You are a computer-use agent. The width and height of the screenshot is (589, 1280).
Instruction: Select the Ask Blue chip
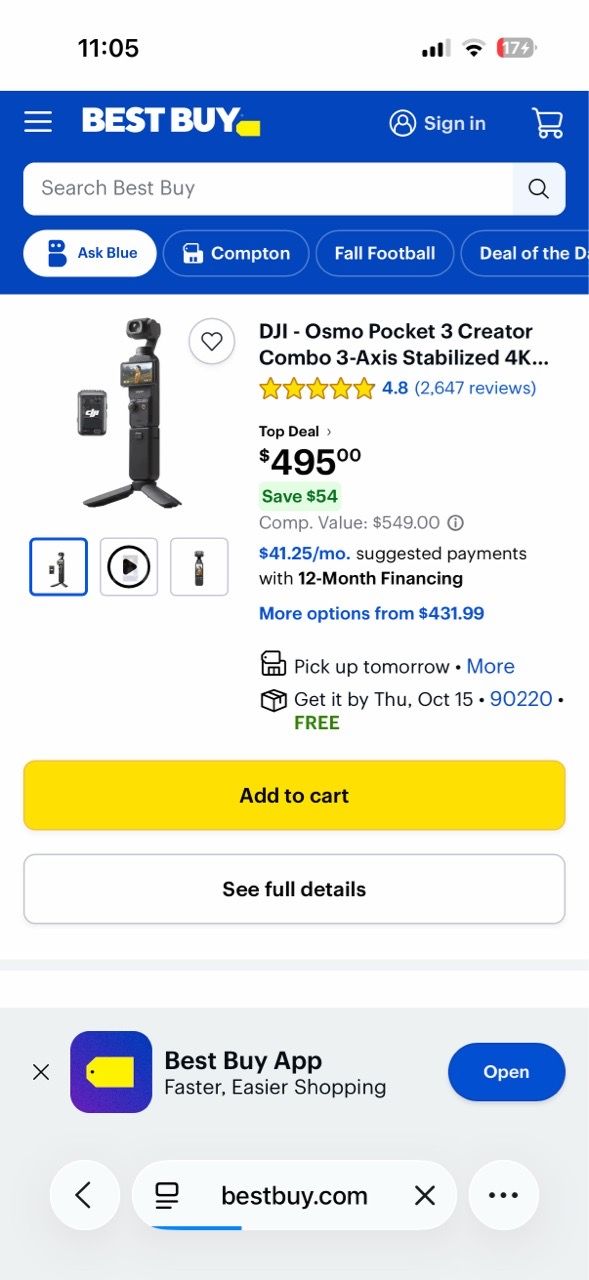90,253
